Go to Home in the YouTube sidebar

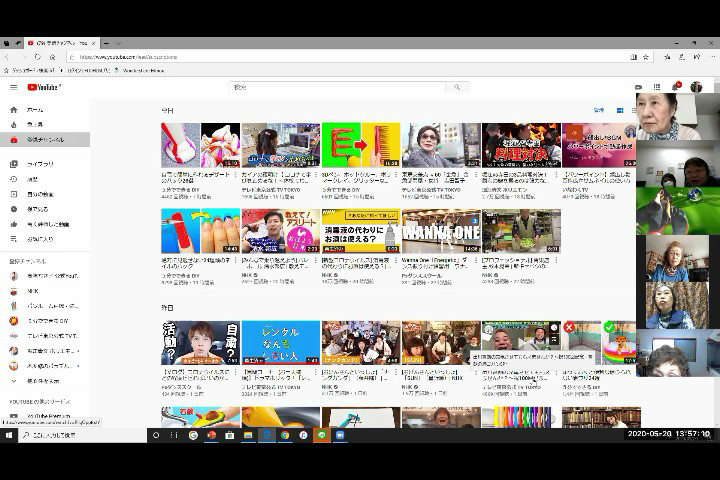[34, 109]
